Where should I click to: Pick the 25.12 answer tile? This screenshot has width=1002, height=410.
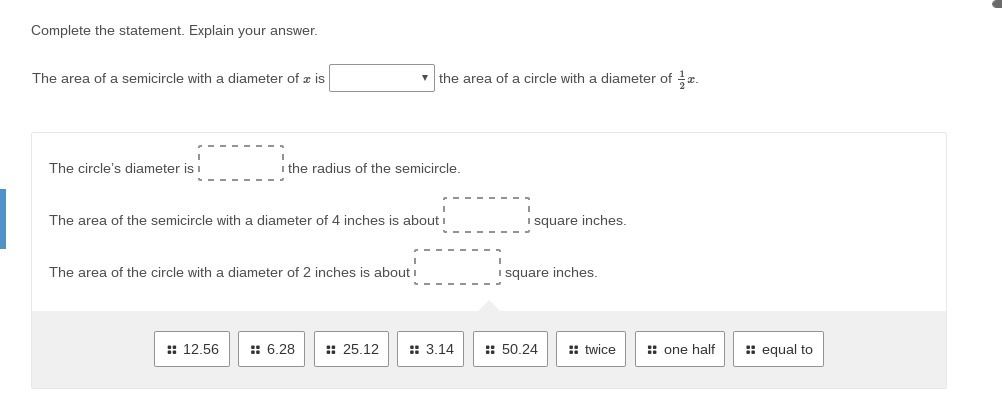point(352,349)
